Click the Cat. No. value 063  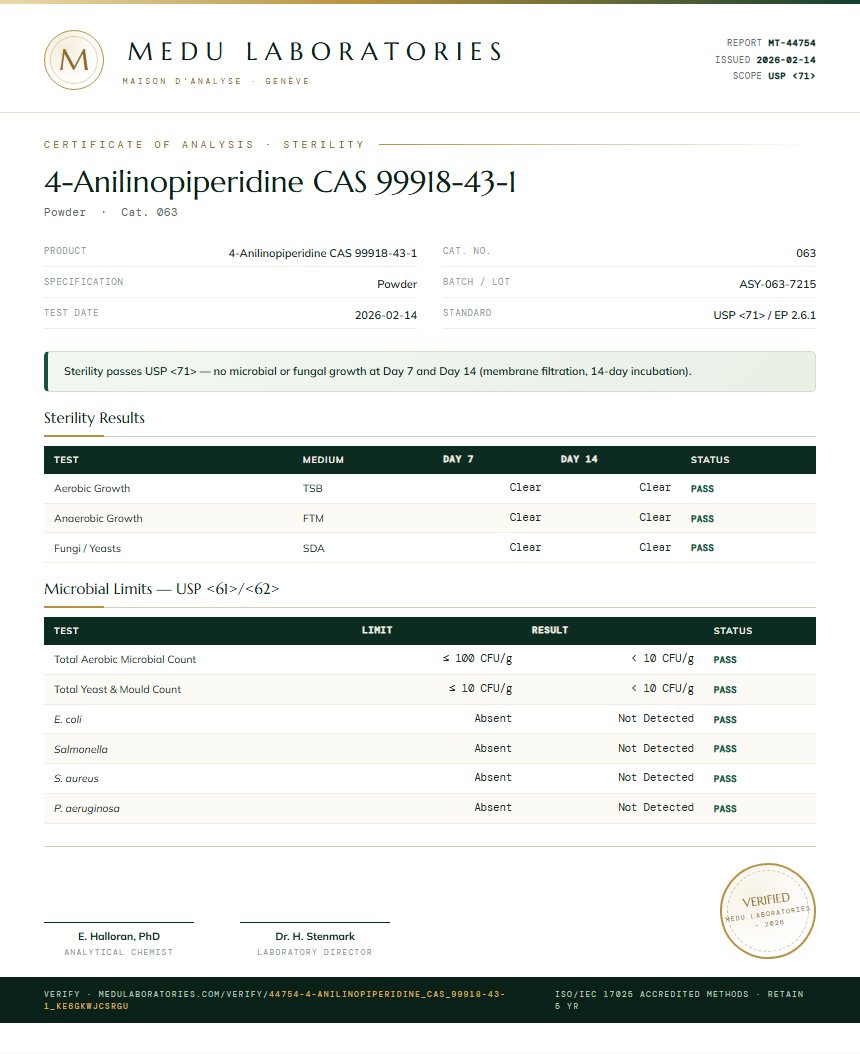click(806, 253)
